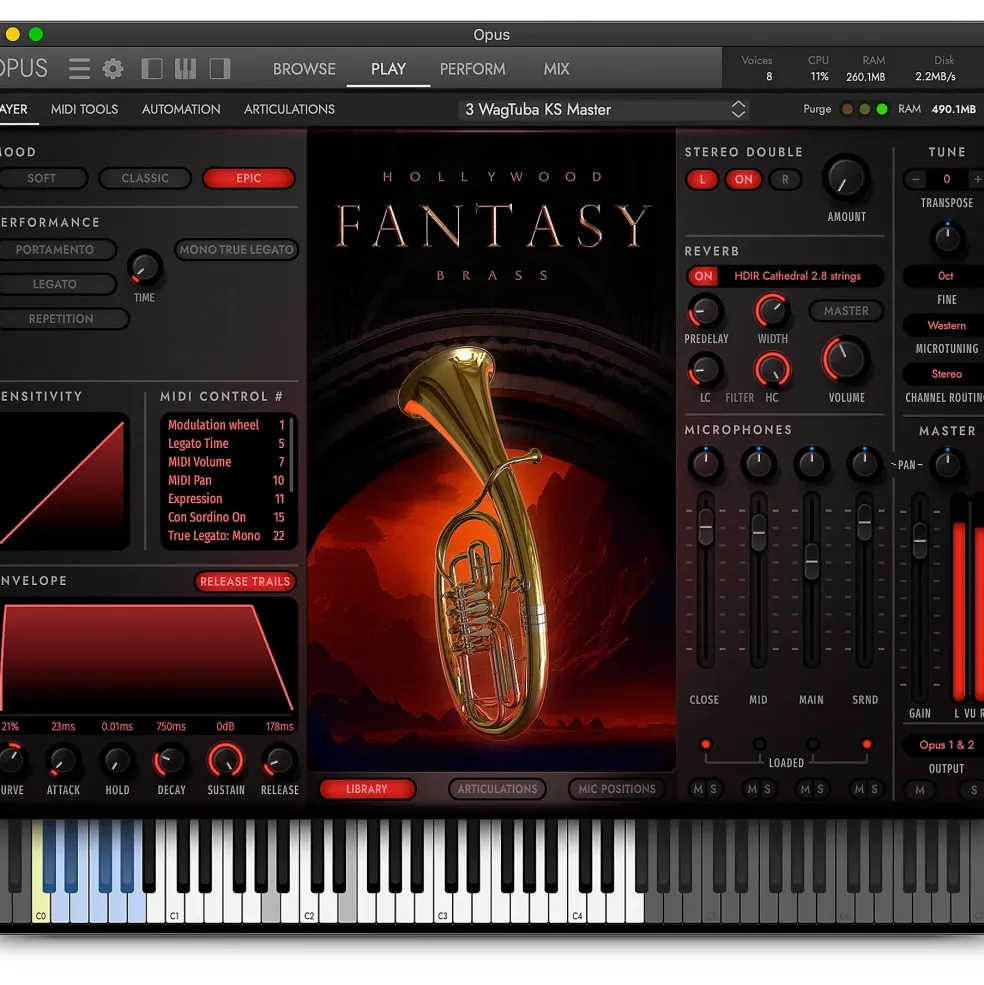Toggle the Reverb ON switch
This screenshot has height=985, width=984.
703,276
